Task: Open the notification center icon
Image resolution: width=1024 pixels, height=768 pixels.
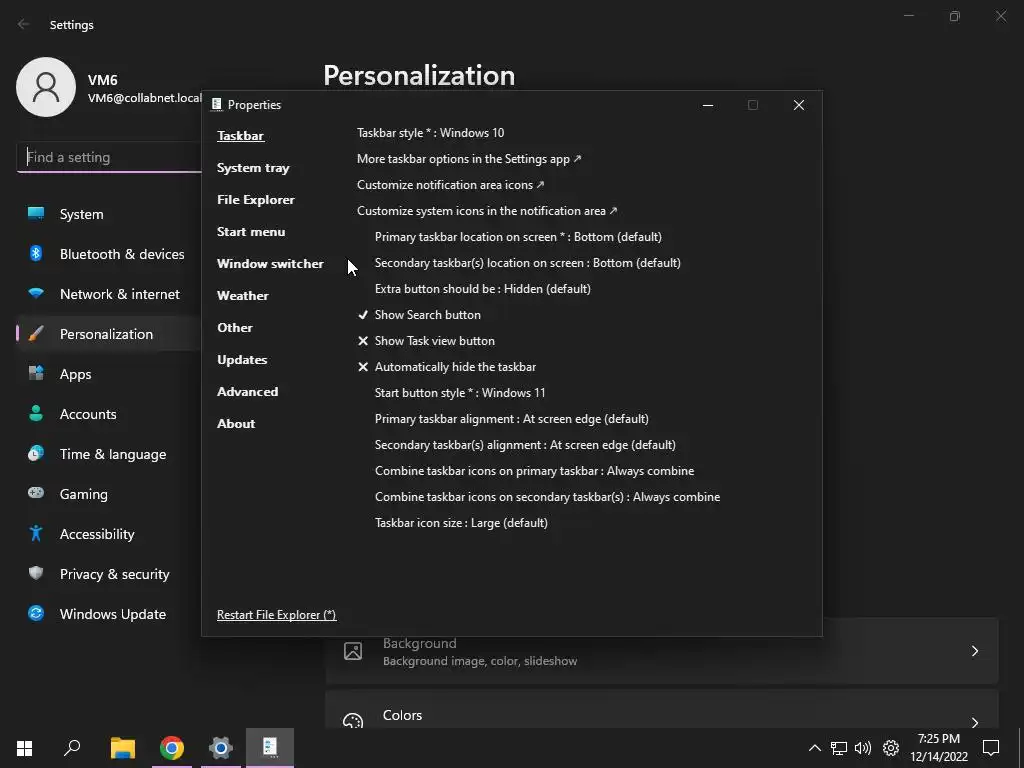Action: coord(991,748)
